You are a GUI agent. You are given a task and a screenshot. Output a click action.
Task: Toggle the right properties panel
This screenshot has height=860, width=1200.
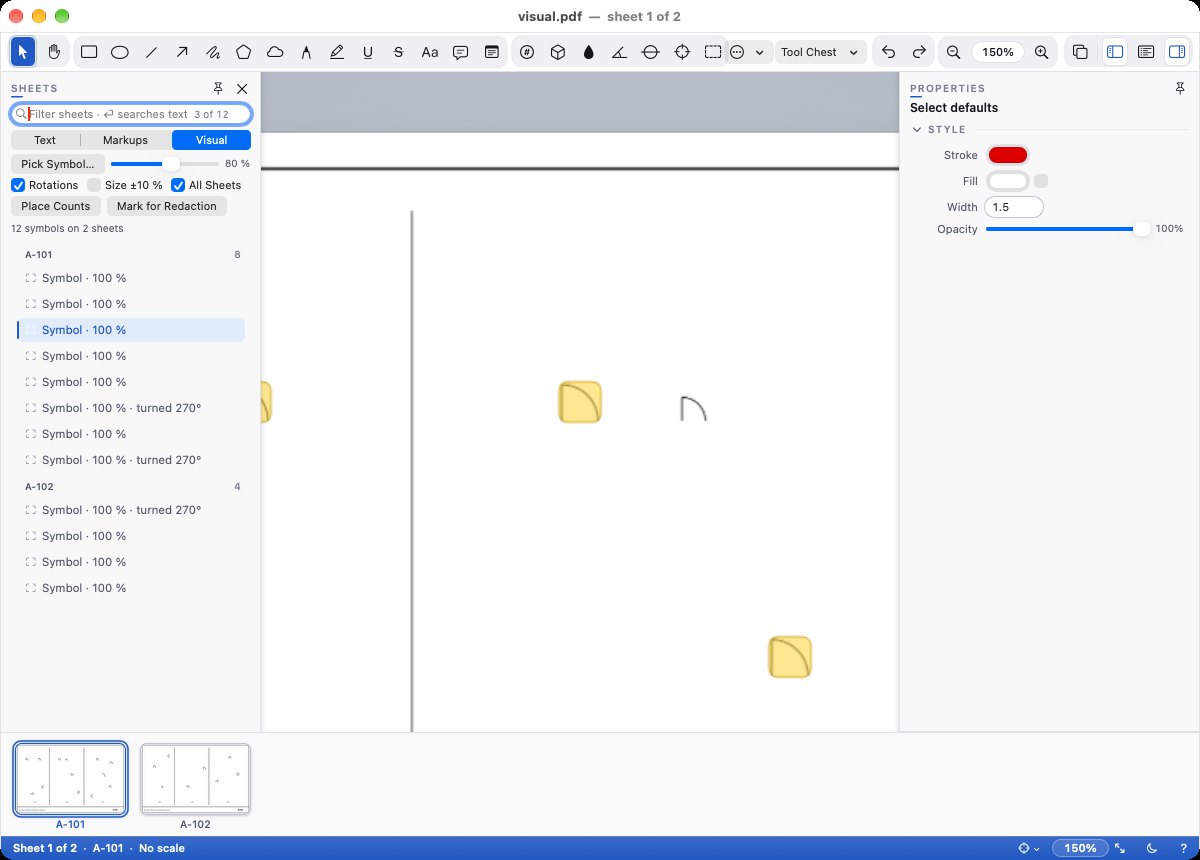(1177, 52)
